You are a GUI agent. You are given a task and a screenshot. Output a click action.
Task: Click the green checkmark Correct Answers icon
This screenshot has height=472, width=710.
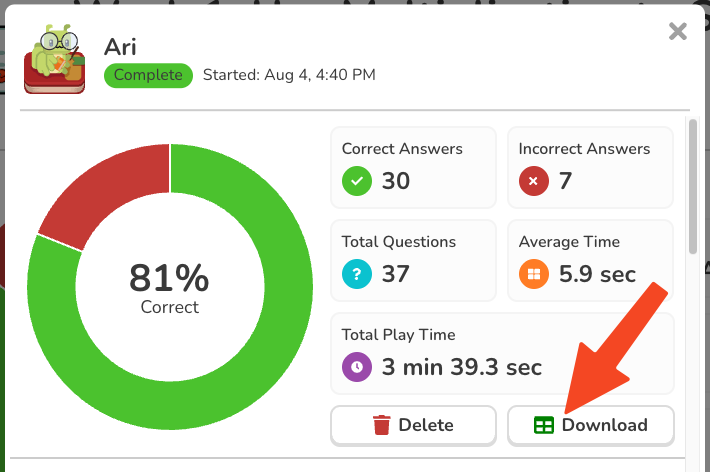357,181
